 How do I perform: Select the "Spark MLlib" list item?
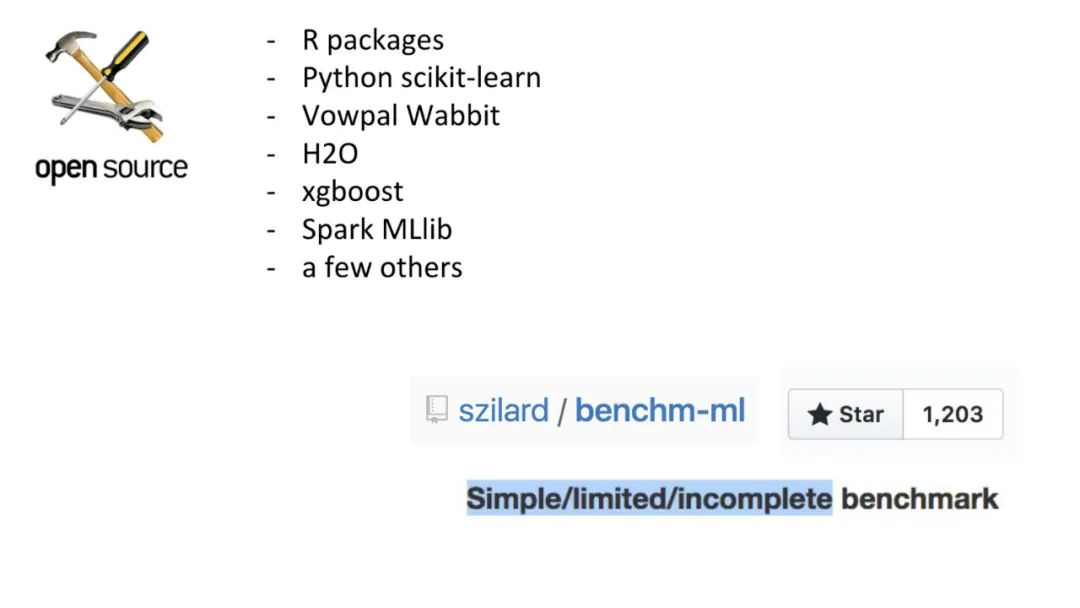pyautogui.click(x=377, y=230)
